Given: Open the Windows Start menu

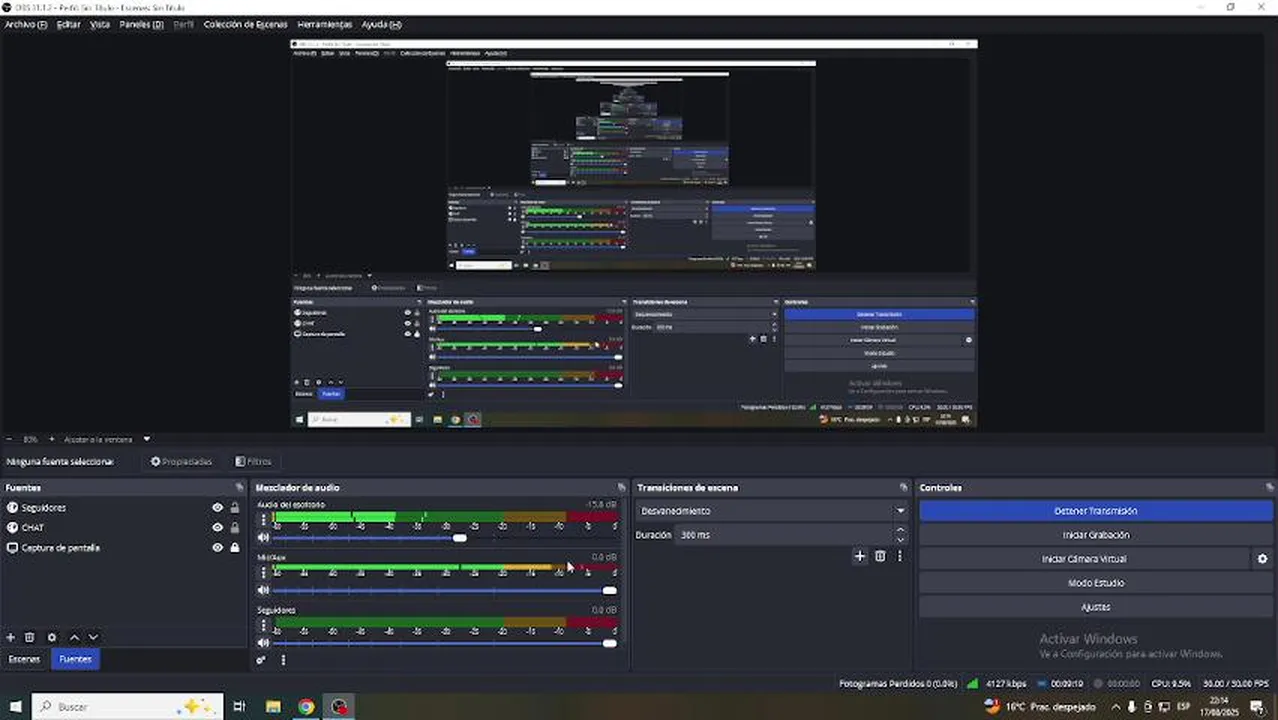Looking at the screenshot, I should pyautogui.click(x=15, y=706).
